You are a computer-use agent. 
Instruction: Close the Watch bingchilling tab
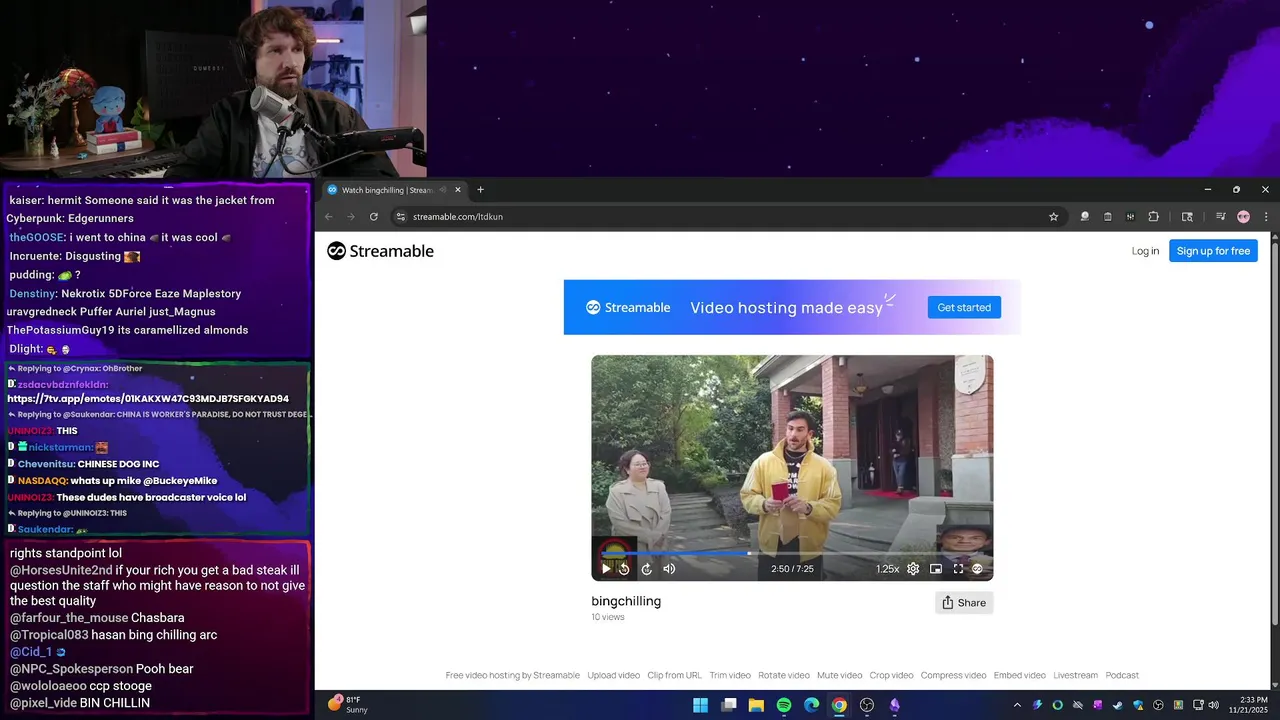[x=458, y=190]
